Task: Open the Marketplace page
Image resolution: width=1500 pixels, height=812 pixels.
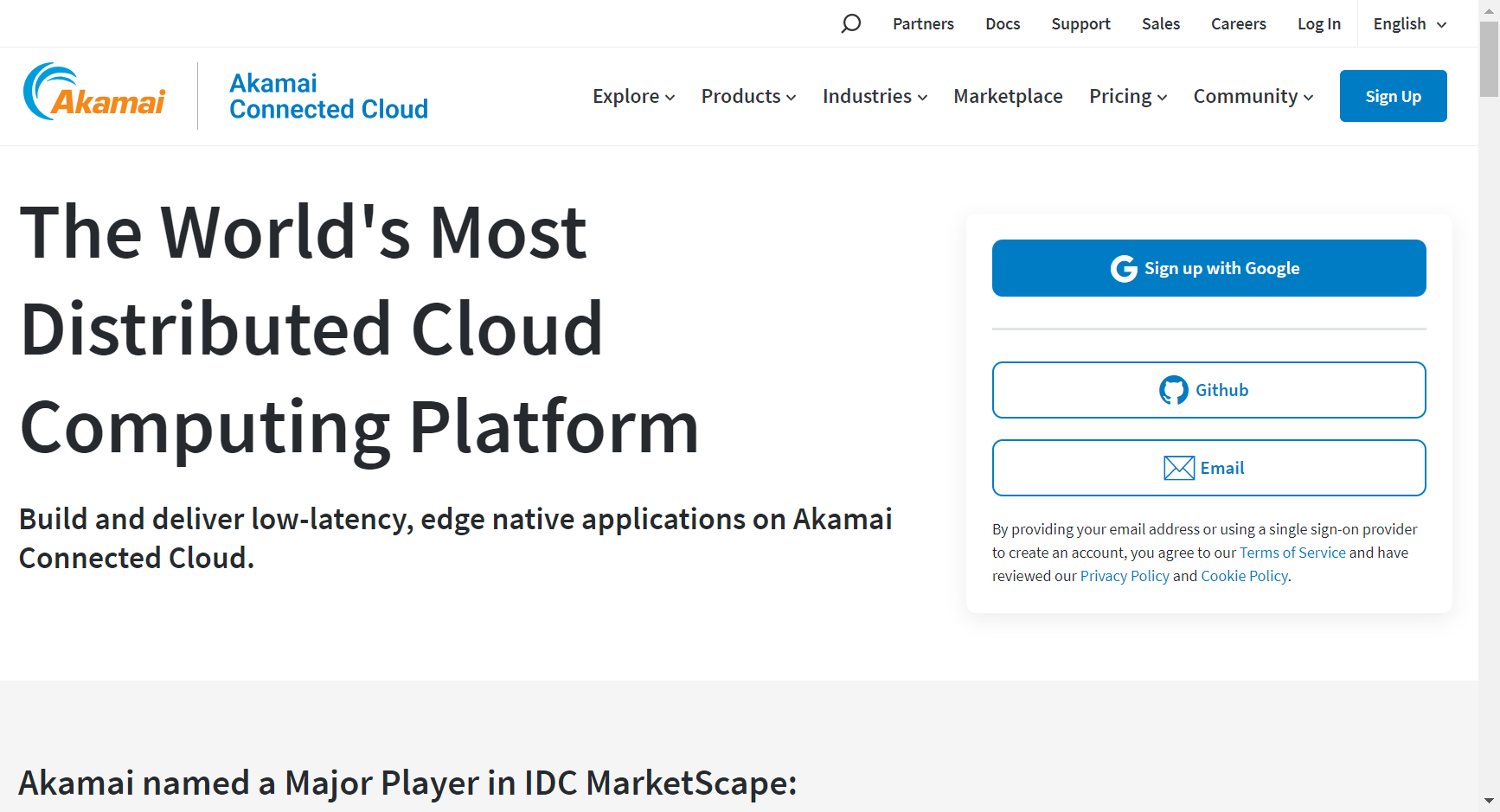Action: pyautogui.click(x=1008, y=96)
